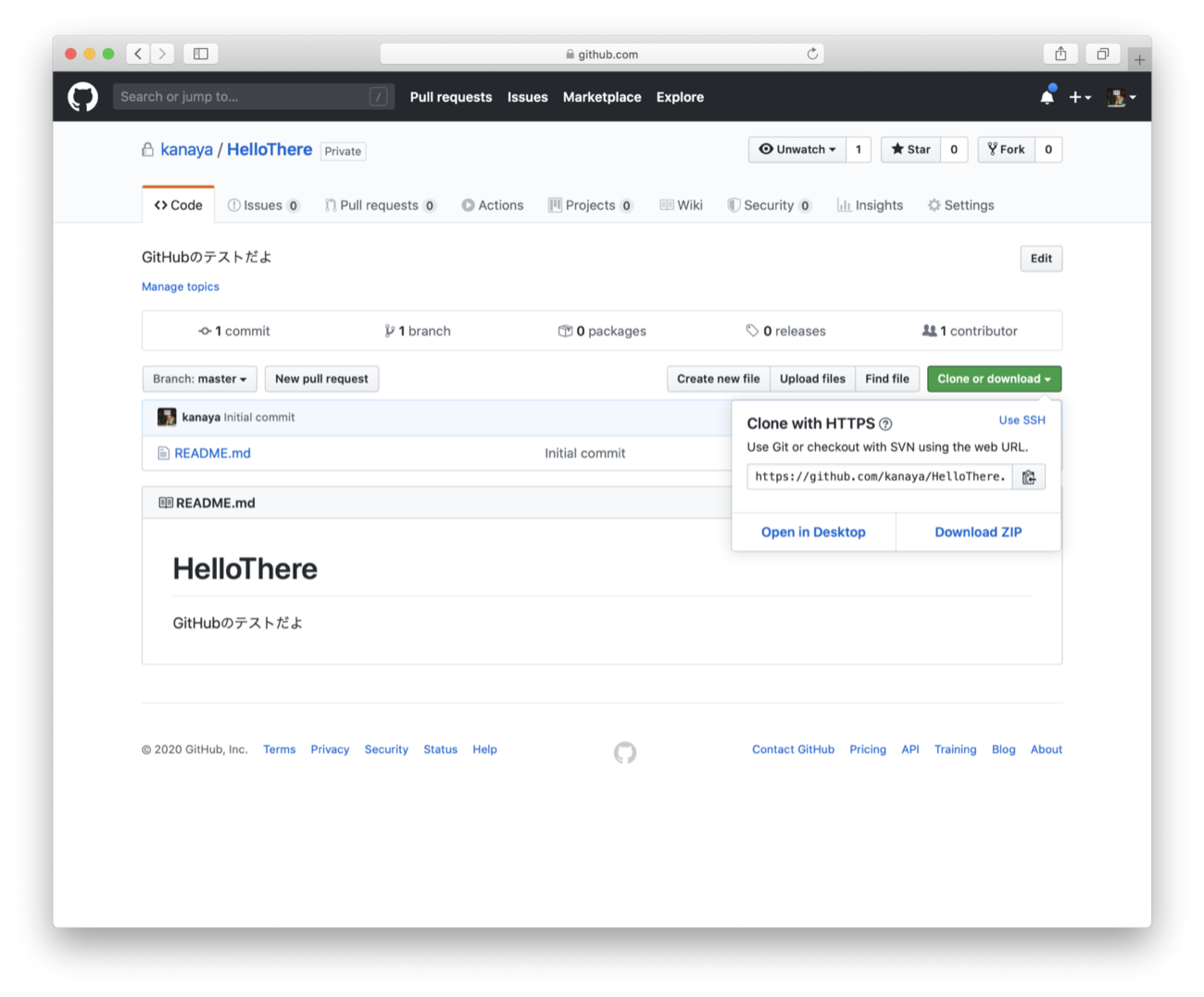
Task: Open Pull requests in top navigation
Action: click(451, 96)
